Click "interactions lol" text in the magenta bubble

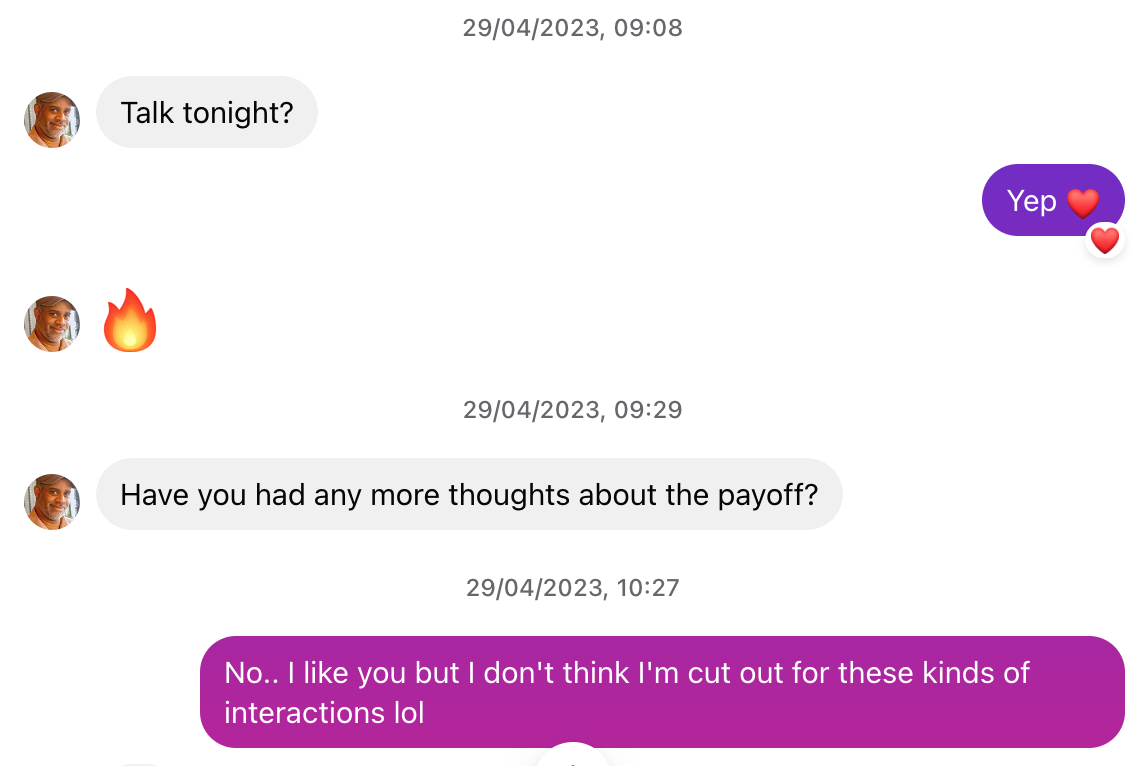pos(324,713)
